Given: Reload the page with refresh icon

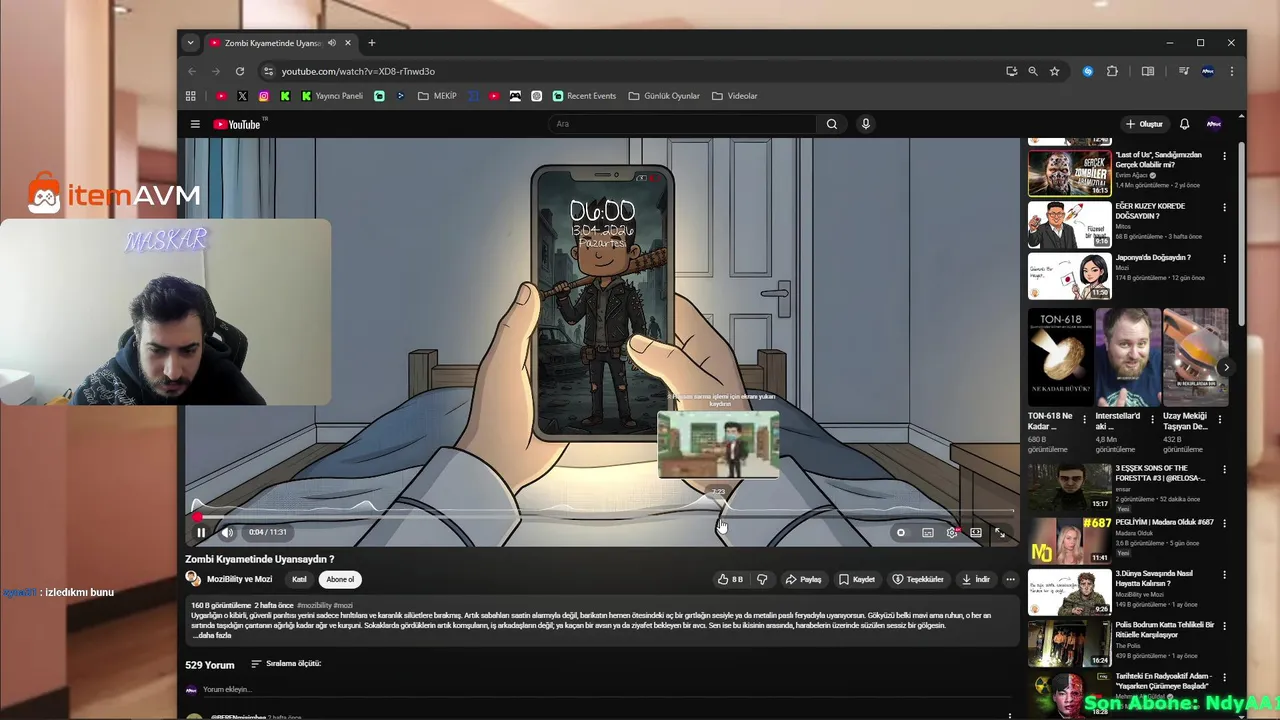Looking at the screenshot, I should [x=240, y=71].
